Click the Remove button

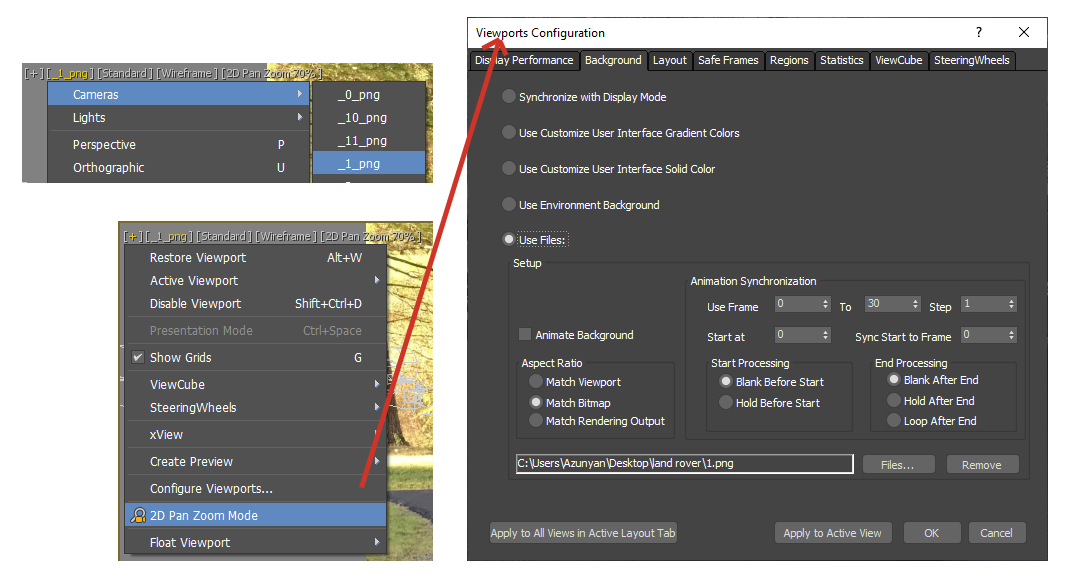(982, 464)
